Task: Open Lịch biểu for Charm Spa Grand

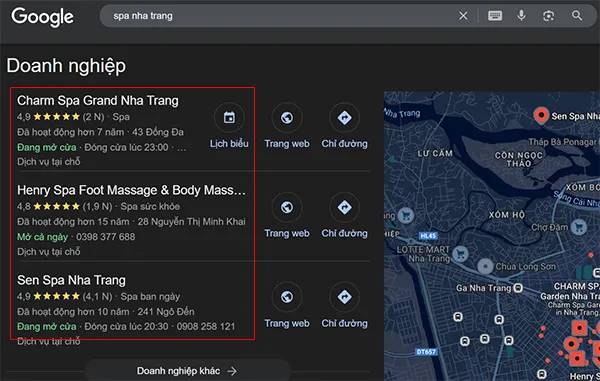Action: coord(229,125)
